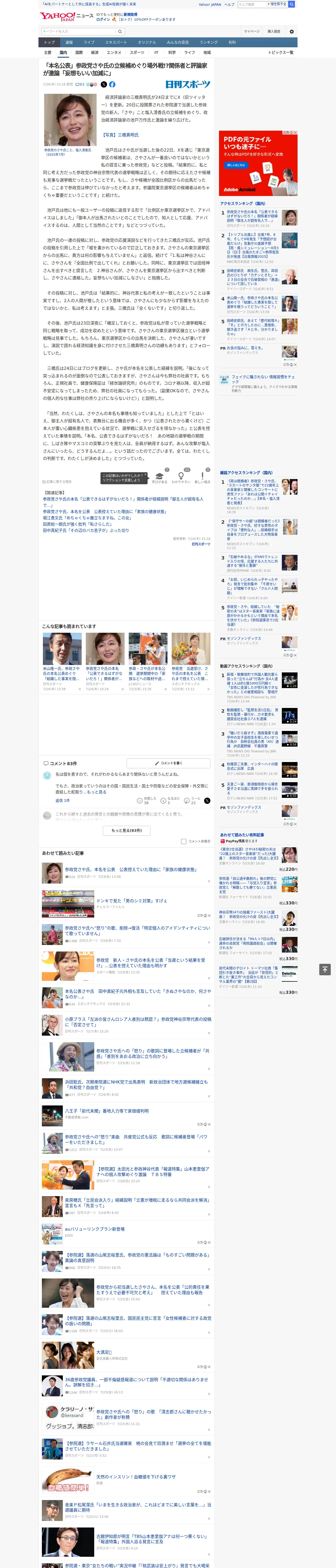
Task: React with わかりやすい lightbulb icon
Action: (x=181, y=475)
